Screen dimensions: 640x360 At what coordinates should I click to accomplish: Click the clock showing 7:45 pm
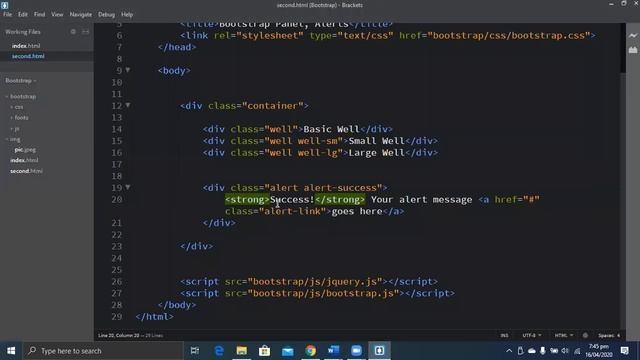[599, 347]
